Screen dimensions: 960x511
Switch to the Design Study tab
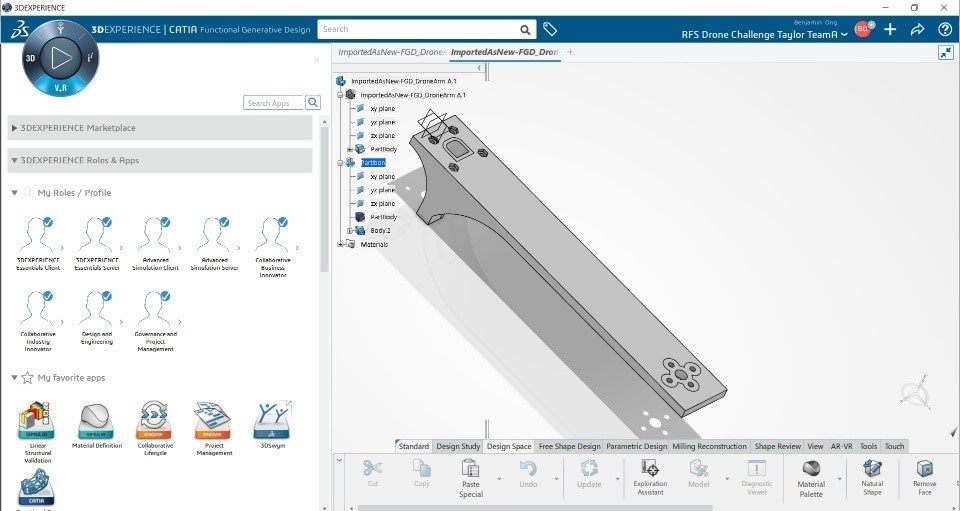pyautogui.click(x=458, y=446)
